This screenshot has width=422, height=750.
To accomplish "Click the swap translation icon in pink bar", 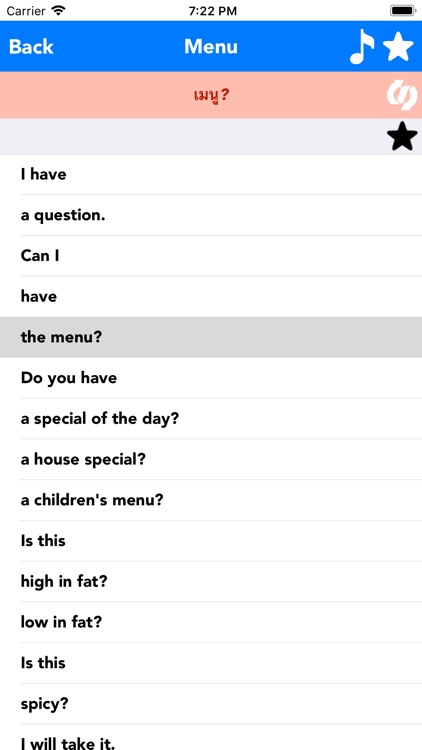I will [401, 95].
